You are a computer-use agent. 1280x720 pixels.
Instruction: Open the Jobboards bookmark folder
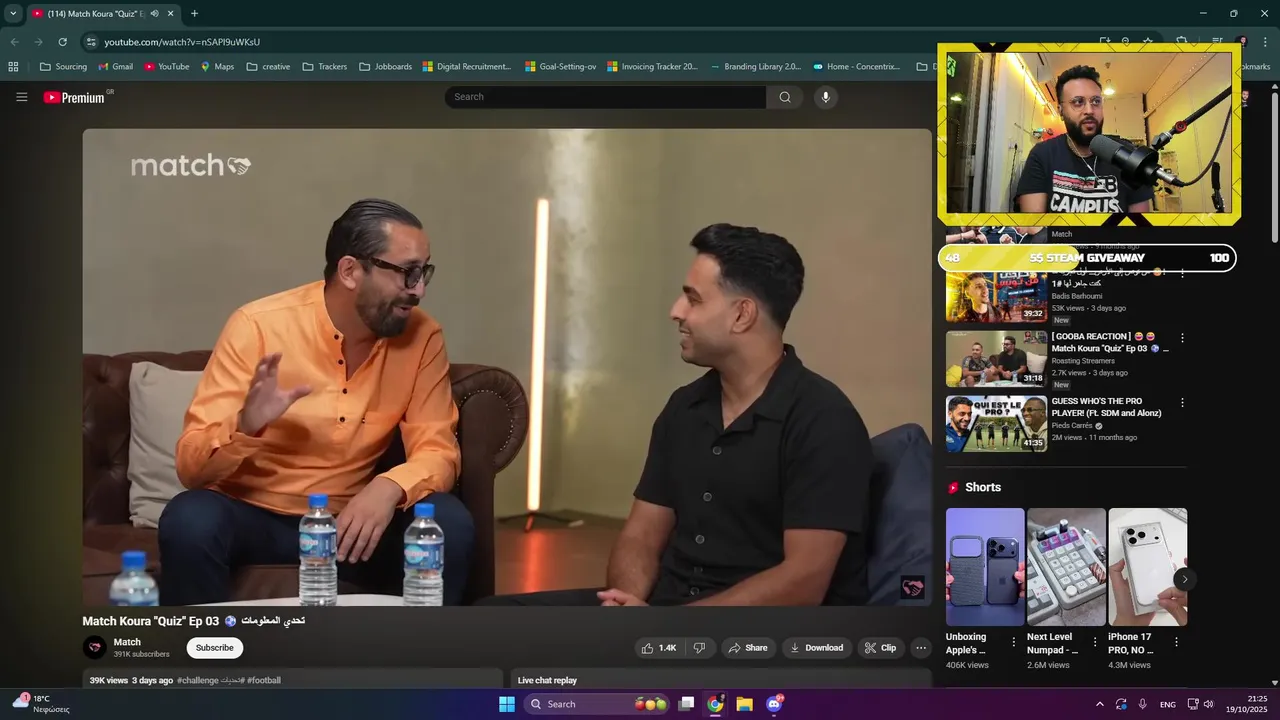pos(384,67)
